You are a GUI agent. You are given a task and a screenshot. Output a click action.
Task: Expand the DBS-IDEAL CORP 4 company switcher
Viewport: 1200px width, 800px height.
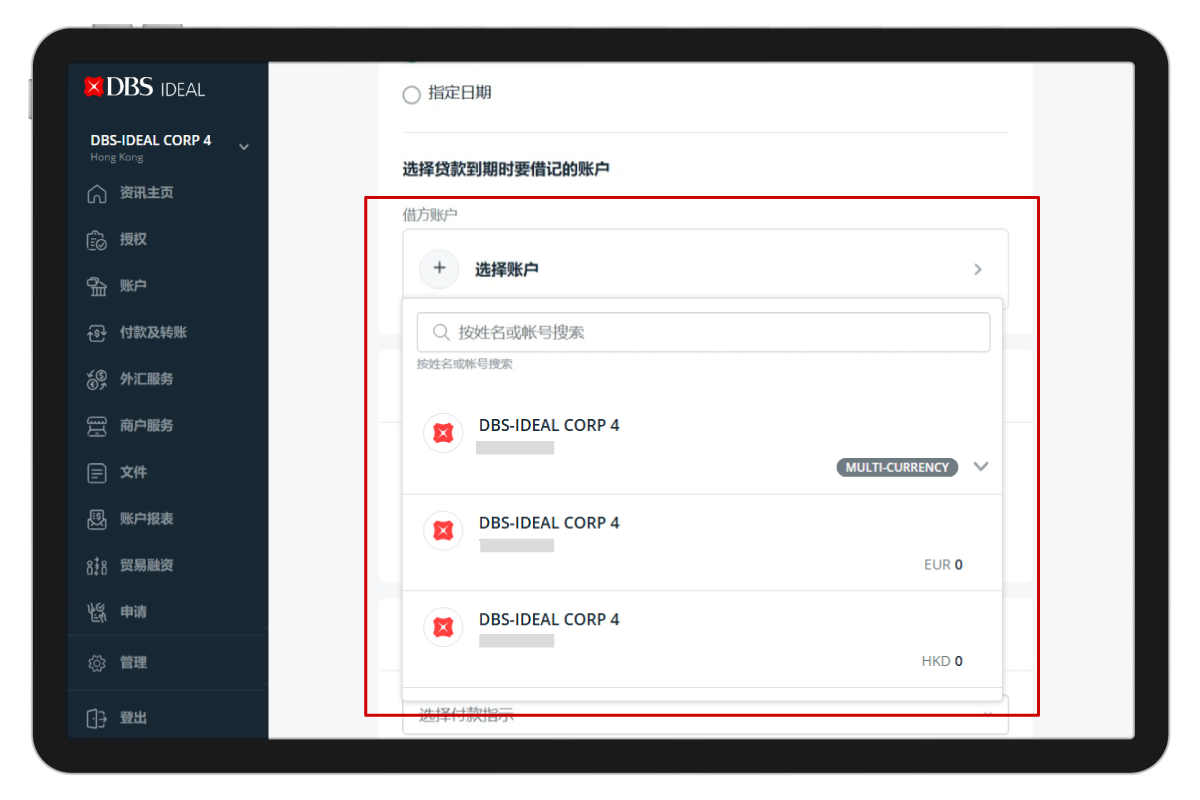coord(244,147)
